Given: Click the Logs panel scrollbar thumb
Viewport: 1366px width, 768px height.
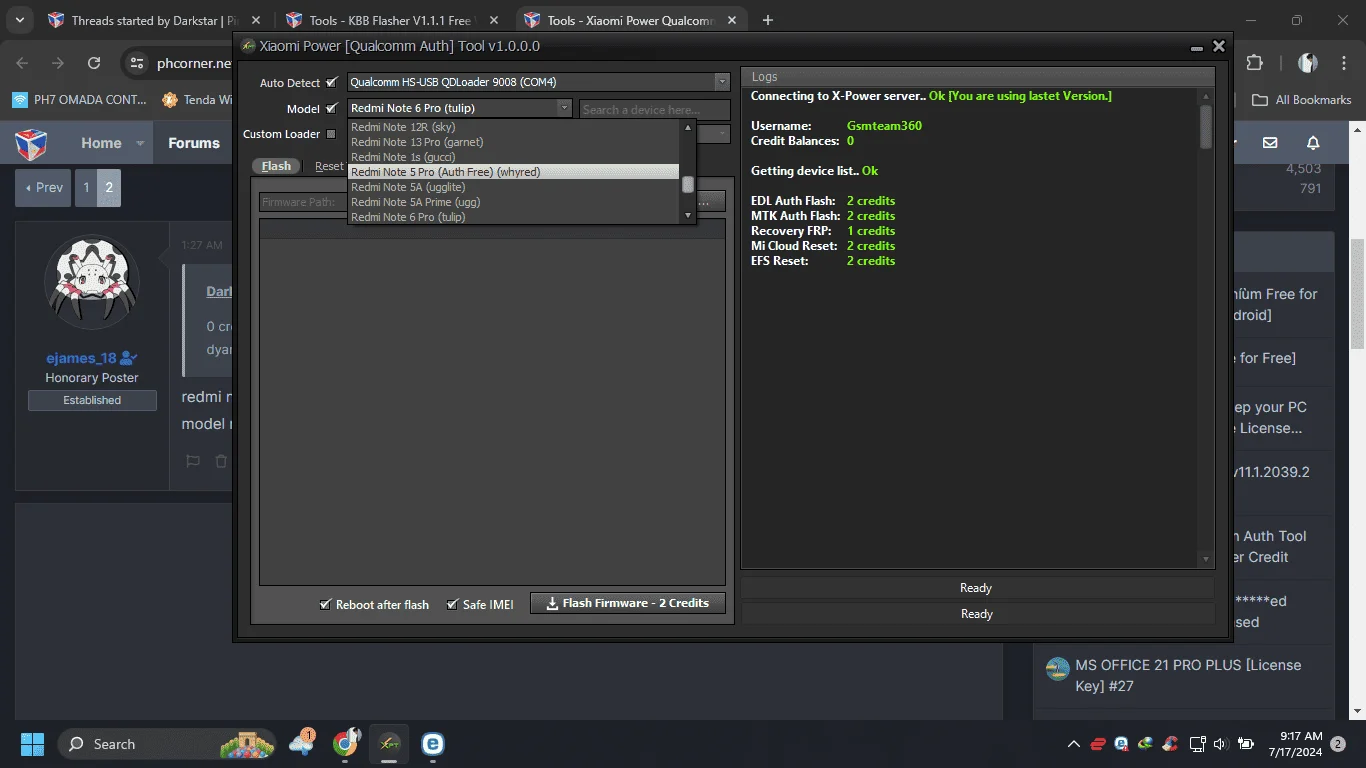Looking at the screenshot, I should click(x=1205, y=126).
